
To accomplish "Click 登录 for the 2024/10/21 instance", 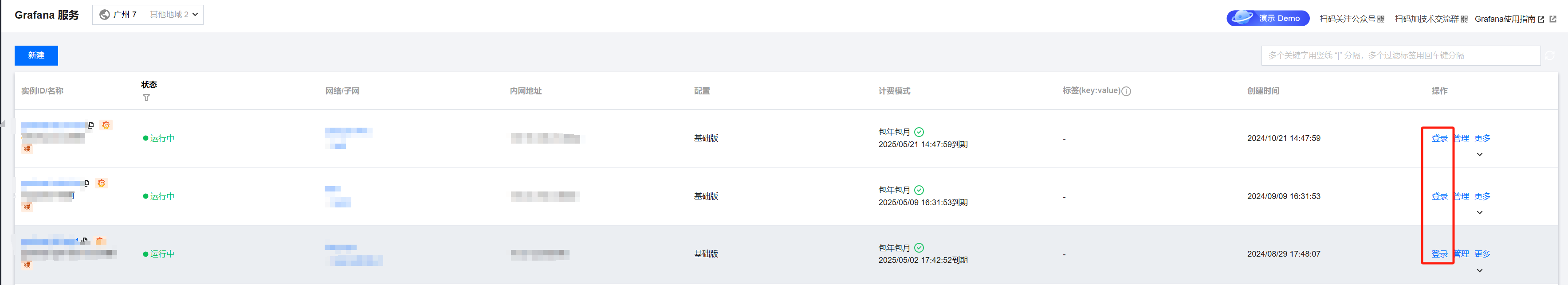I will click(x=1439, y=139).
